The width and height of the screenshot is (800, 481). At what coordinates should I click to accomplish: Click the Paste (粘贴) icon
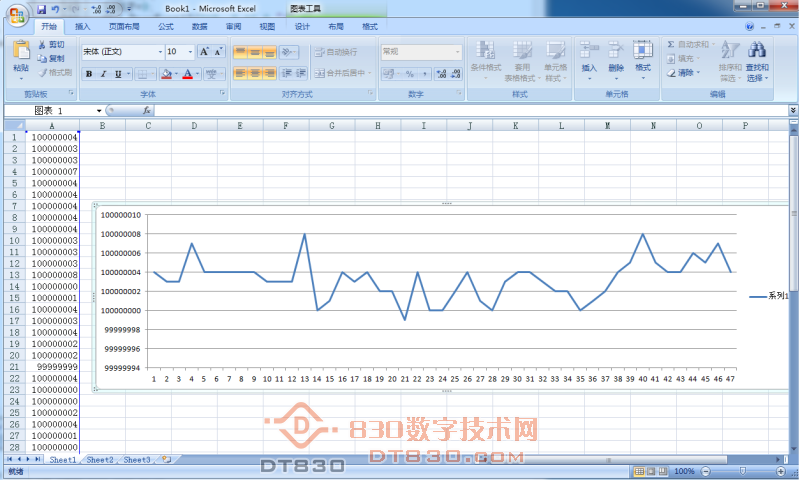(21, 50)
